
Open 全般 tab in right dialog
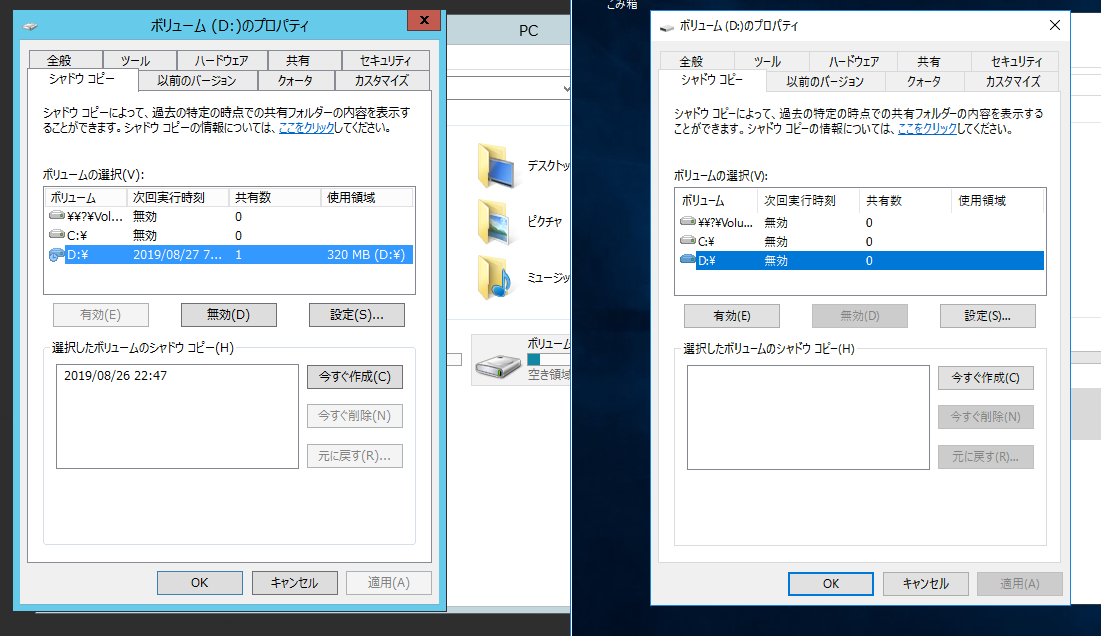[x=697, y=61]
